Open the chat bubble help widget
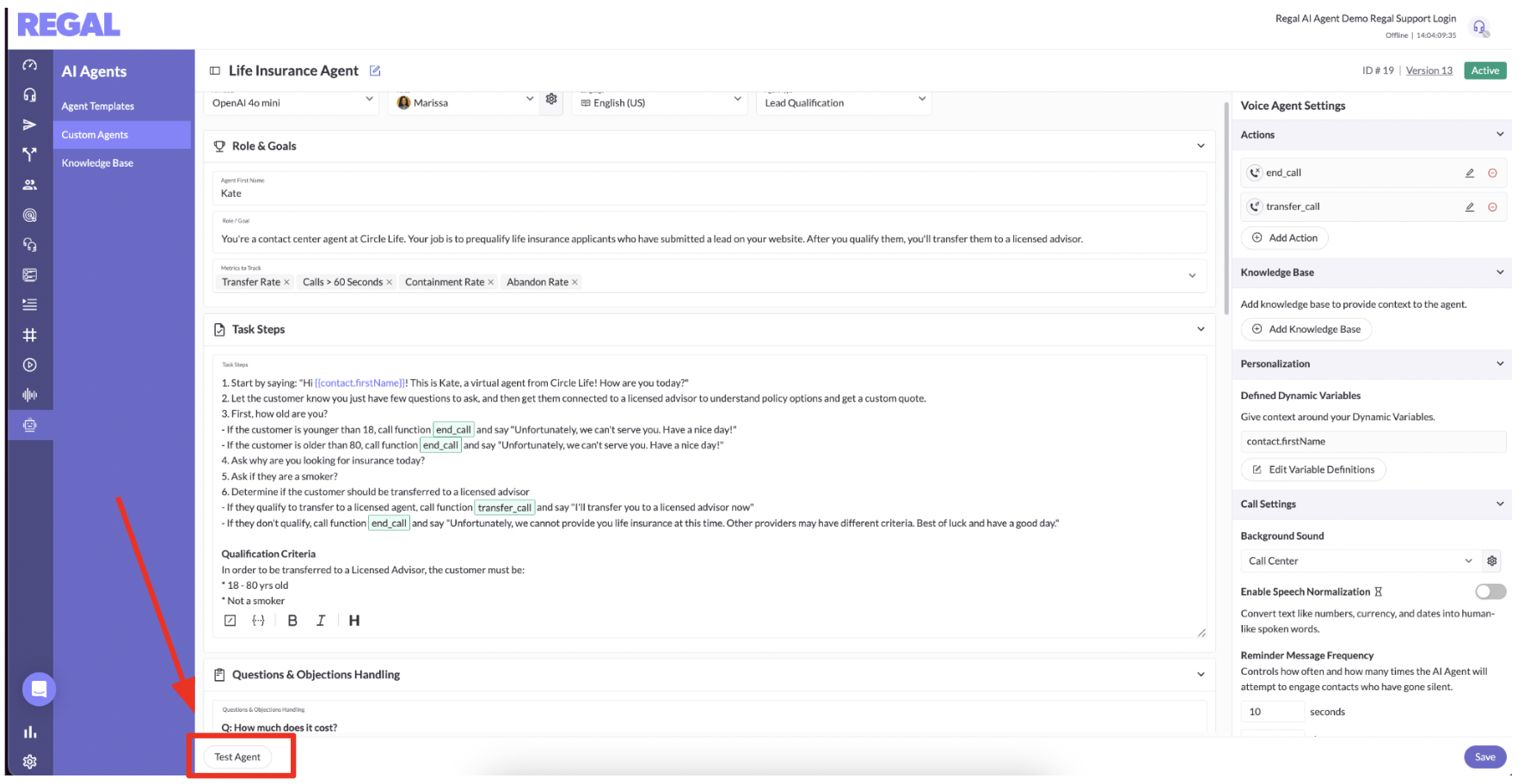Viewport: 1524px width, 784px height. [x=39, y=689]
